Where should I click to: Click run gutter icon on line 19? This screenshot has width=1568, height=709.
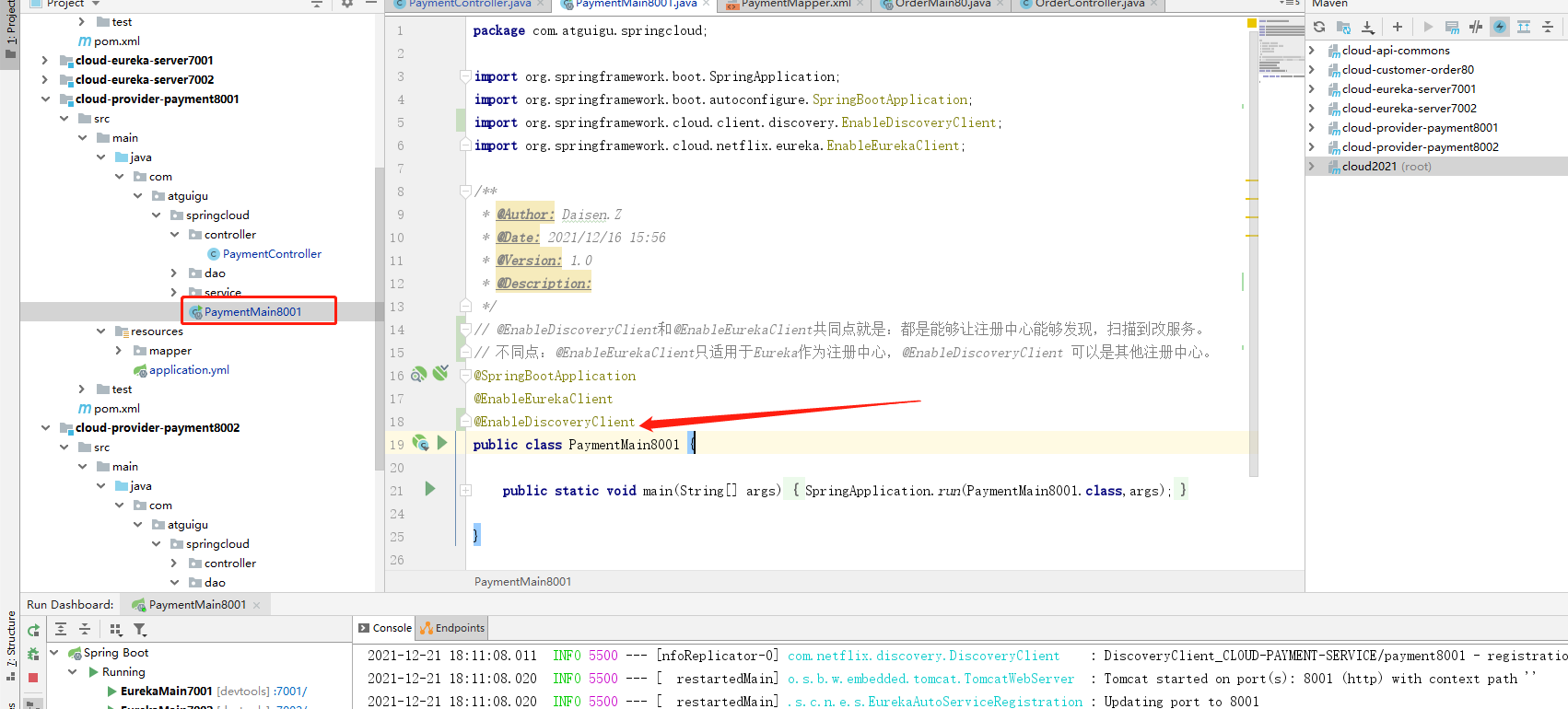tap(442, 443)
